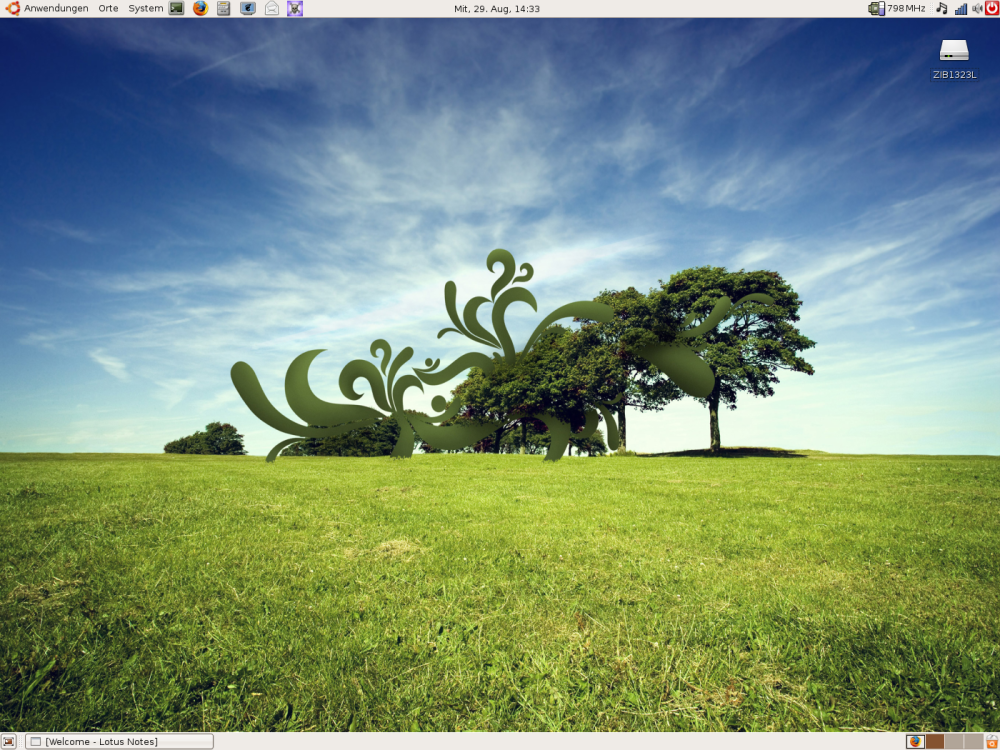Click the date and time clock

[x=497, y=8]
